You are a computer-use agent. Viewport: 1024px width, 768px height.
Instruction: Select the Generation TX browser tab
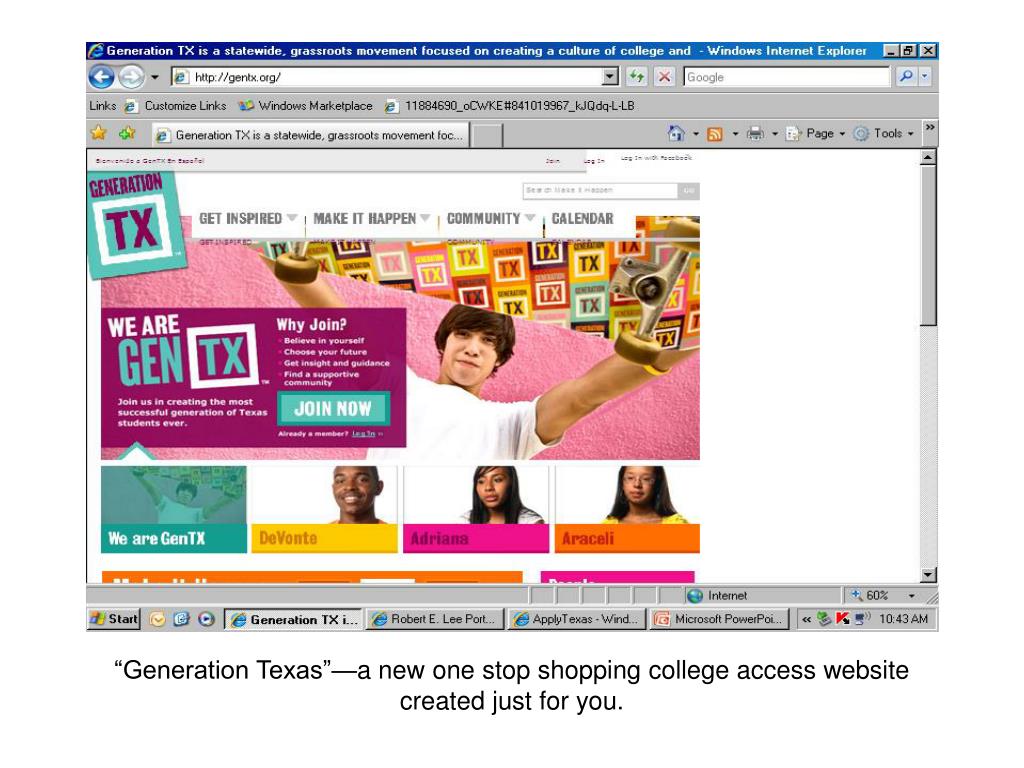310,135
